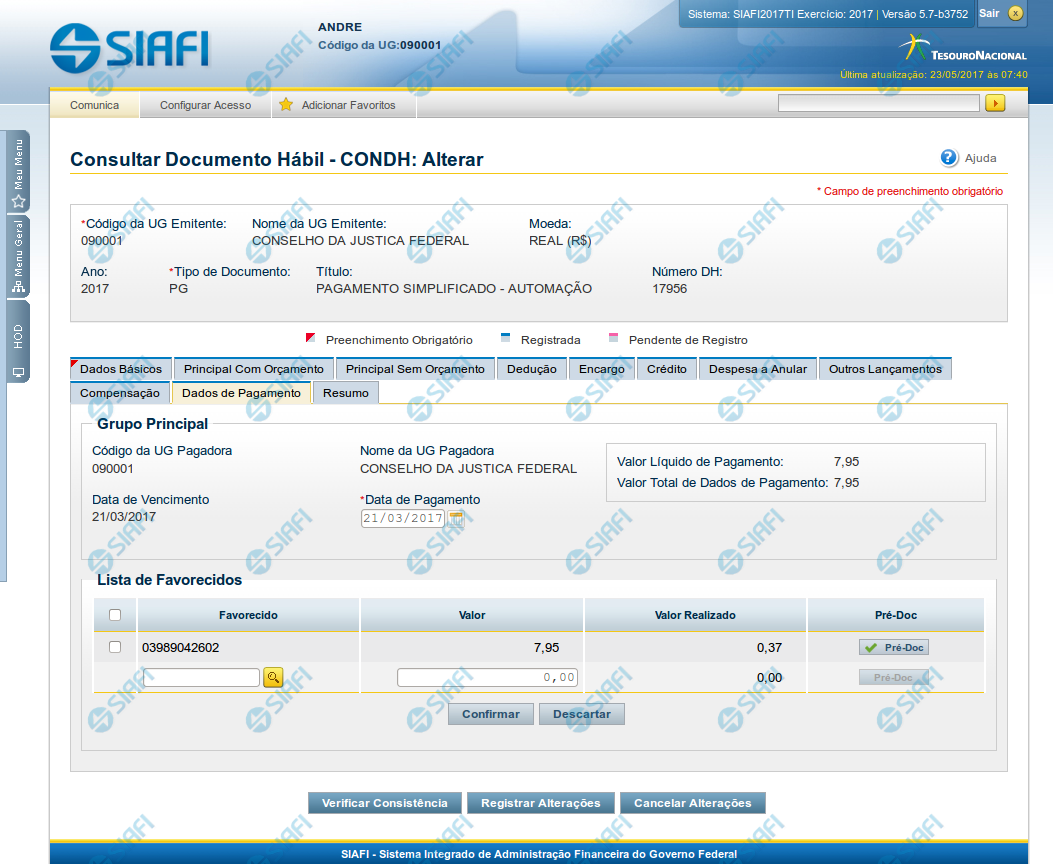
Task: Click the Verificar Consistência button
Action: pyautogui.click(x=385, y=803)
